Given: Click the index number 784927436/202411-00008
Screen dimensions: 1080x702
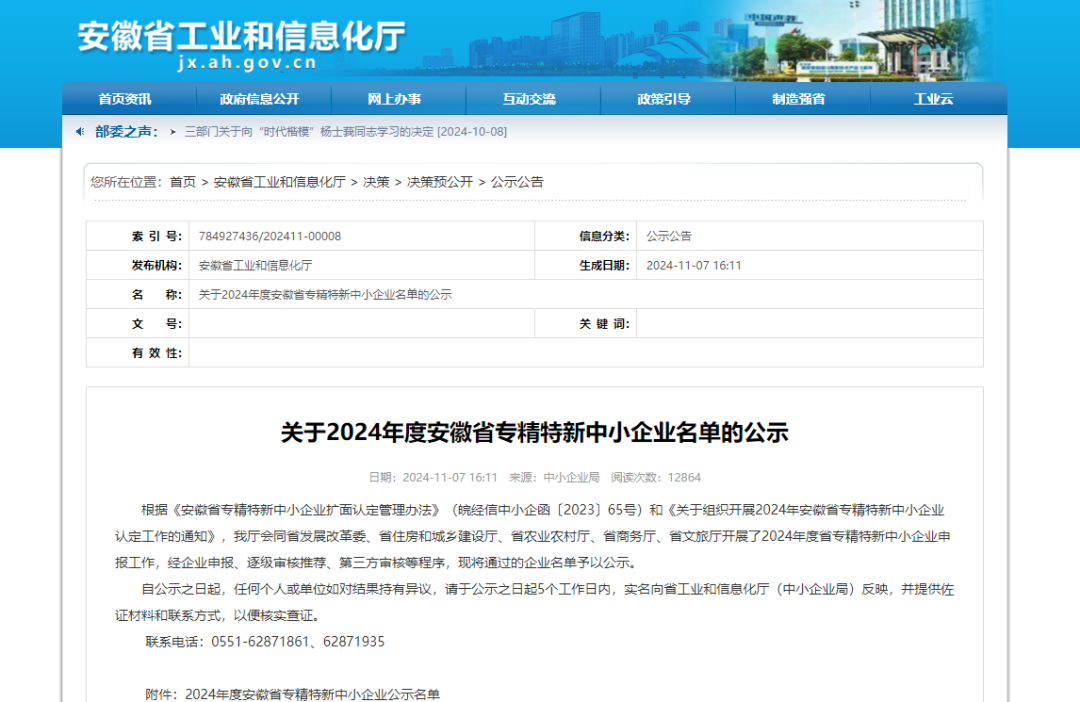Looking at the screenshot, I should point(270,236).
